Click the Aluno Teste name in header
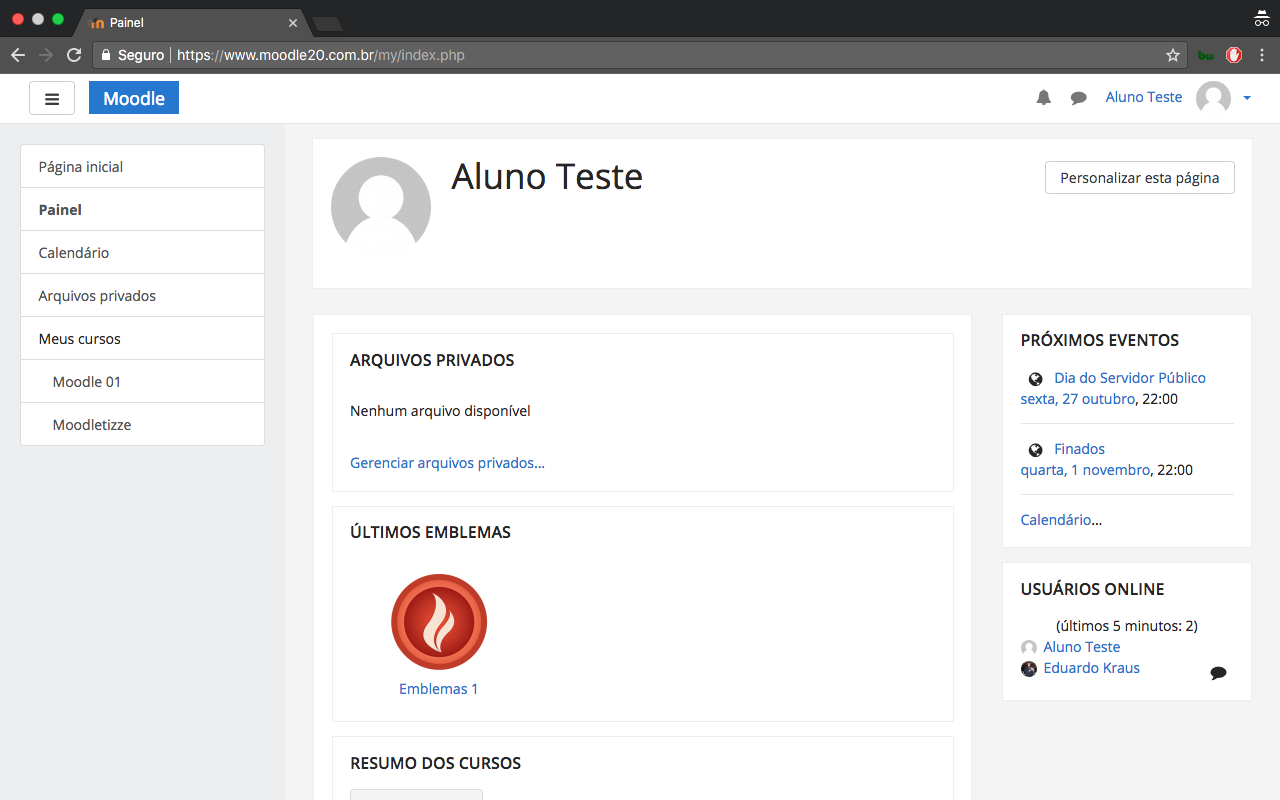Viewport: 1280px width, 800px height. [x=1144, y=97]
